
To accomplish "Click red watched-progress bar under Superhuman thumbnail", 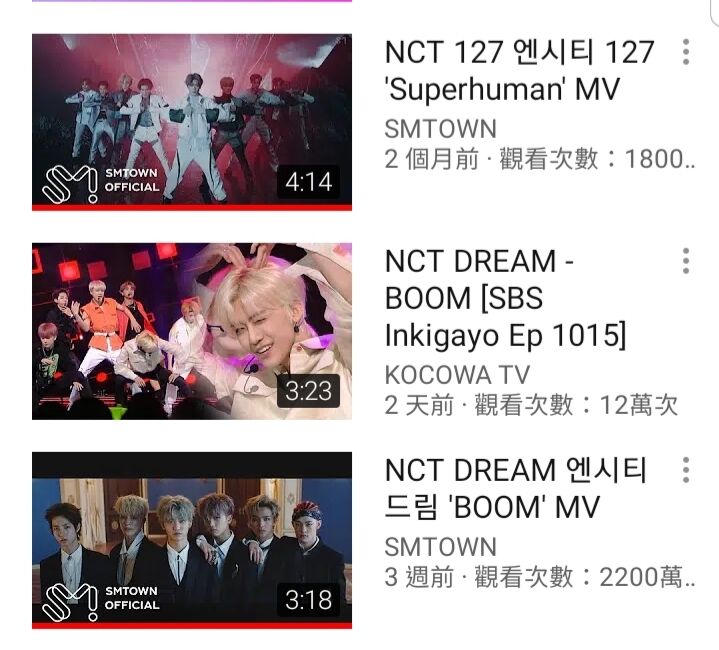I will 192,208.
